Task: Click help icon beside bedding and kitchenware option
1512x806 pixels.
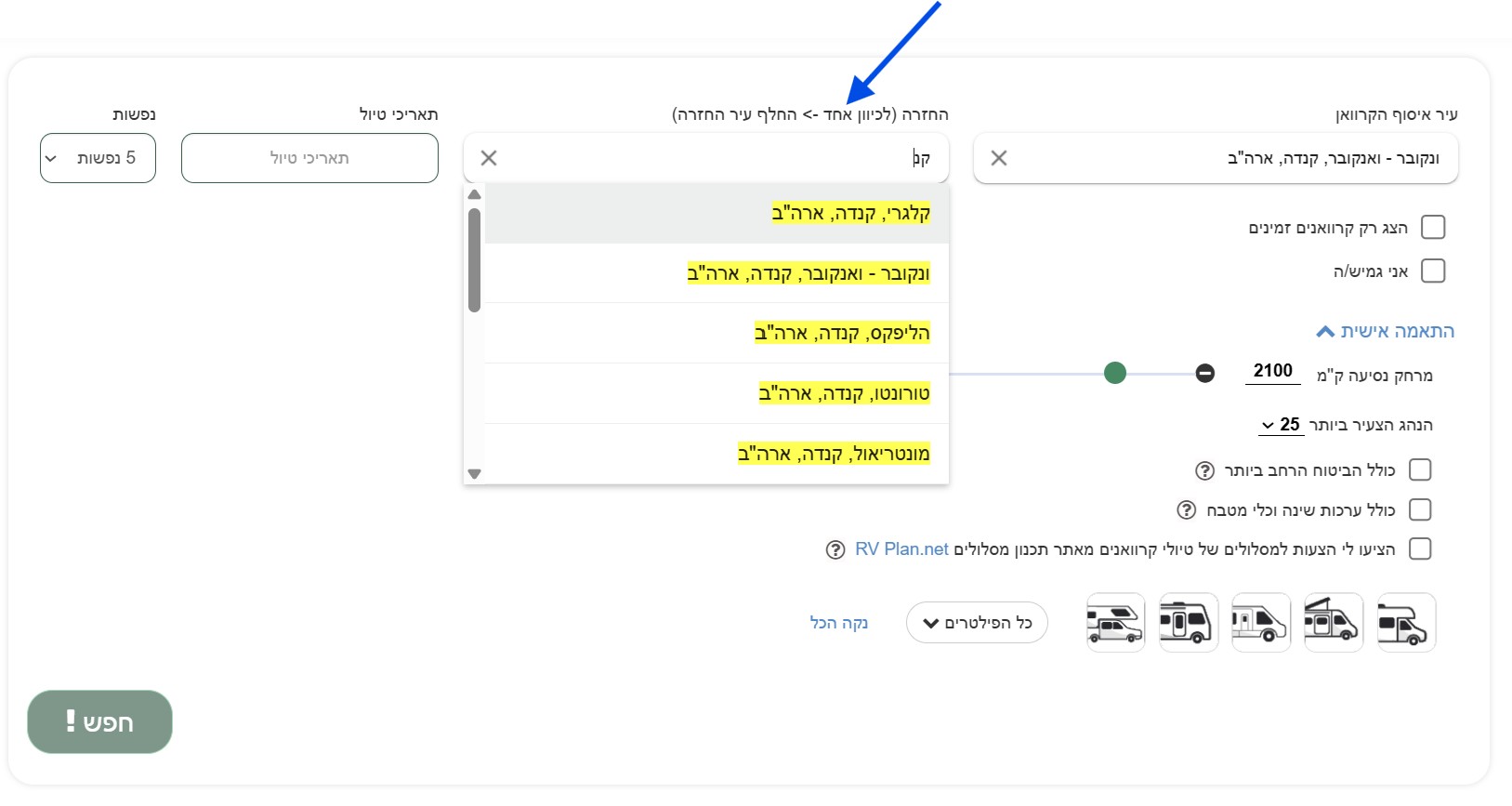Action: coord(1187,510)
